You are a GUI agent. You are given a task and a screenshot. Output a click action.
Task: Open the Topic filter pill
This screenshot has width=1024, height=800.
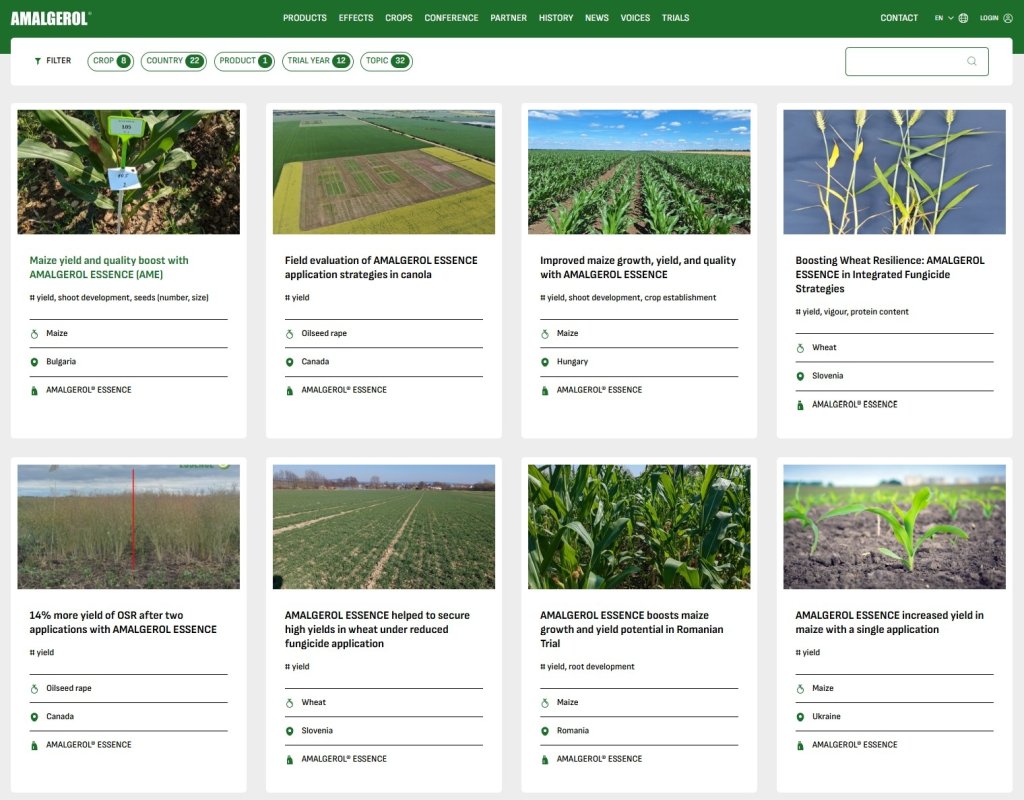coord(386,61)
